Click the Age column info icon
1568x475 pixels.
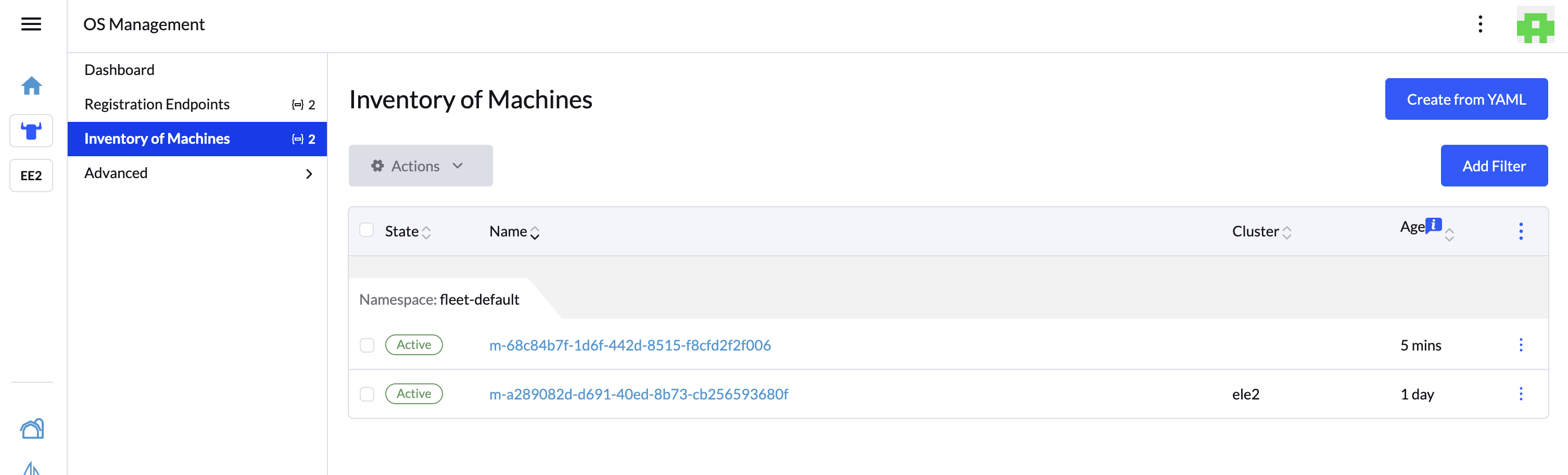(1434, 224)
